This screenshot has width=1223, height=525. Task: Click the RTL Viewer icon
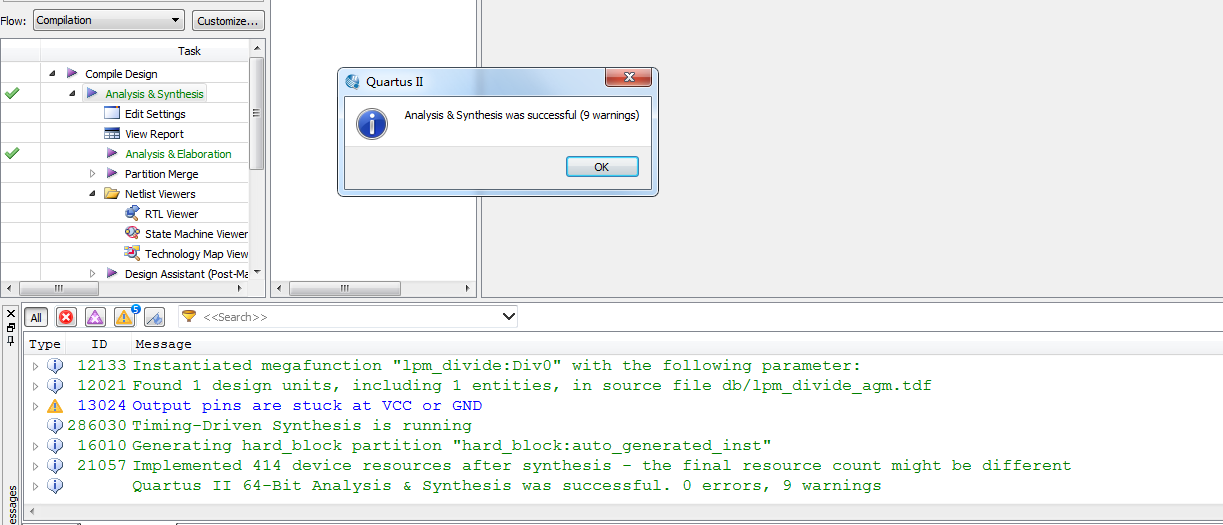click(x=132, y=214)
